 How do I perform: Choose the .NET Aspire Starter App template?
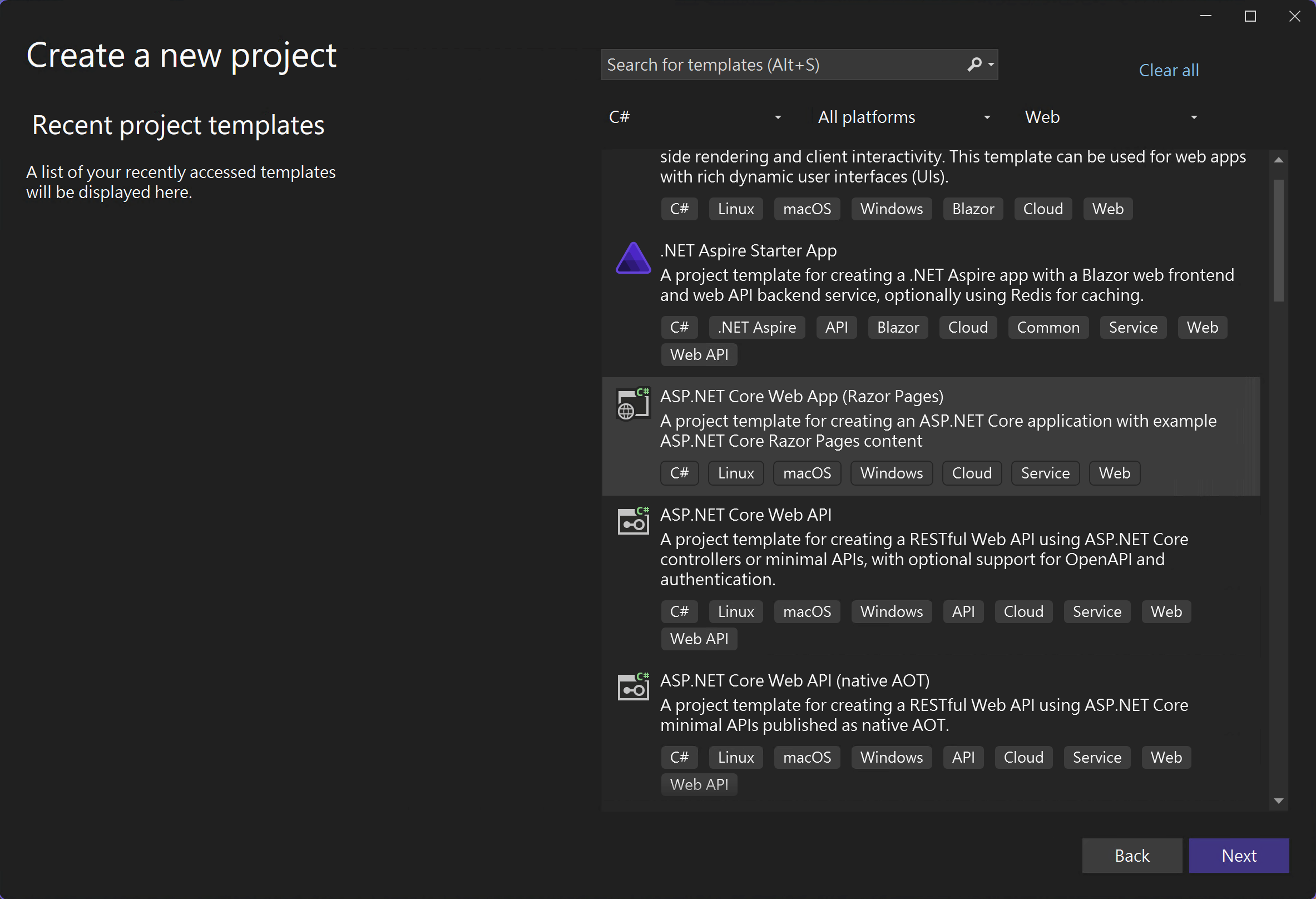(x=748, y=251)
